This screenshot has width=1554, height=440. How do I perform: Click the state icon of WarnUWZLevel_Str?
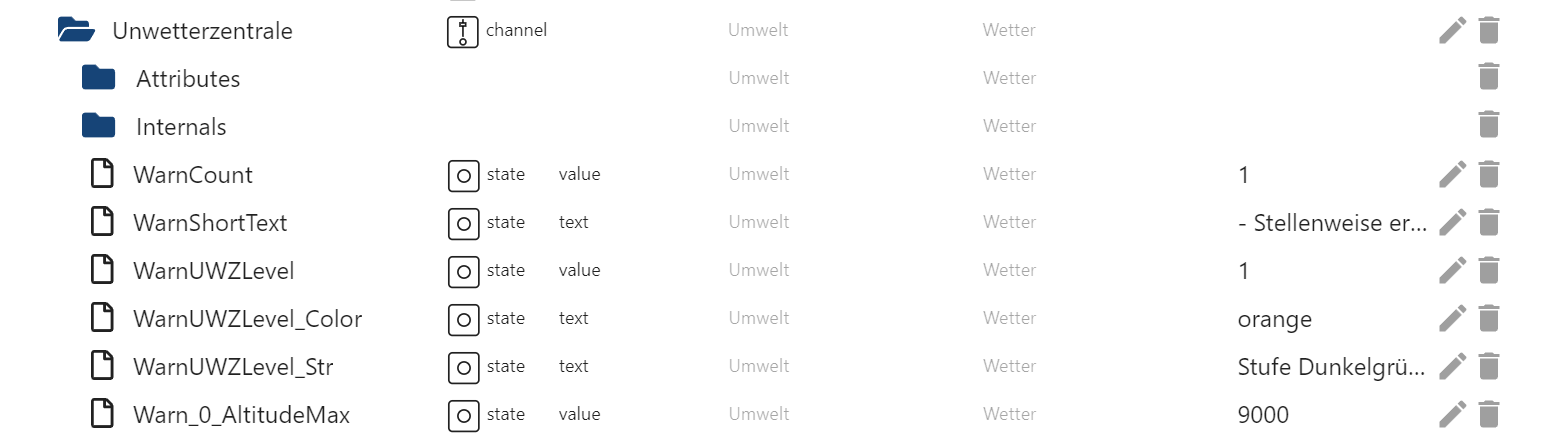[463, 367]
